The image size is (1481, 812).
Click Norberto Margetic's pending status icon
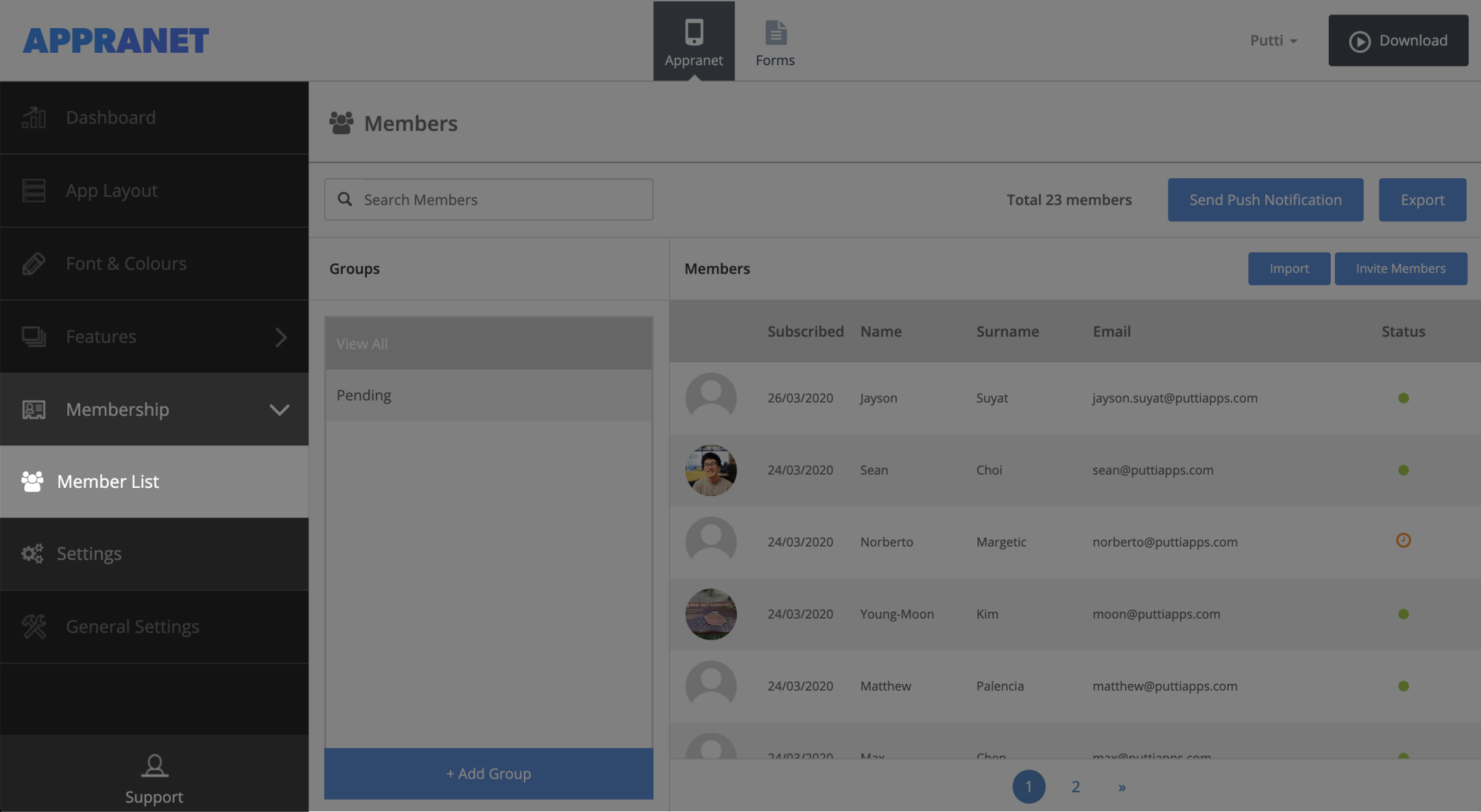[1404, 541]
